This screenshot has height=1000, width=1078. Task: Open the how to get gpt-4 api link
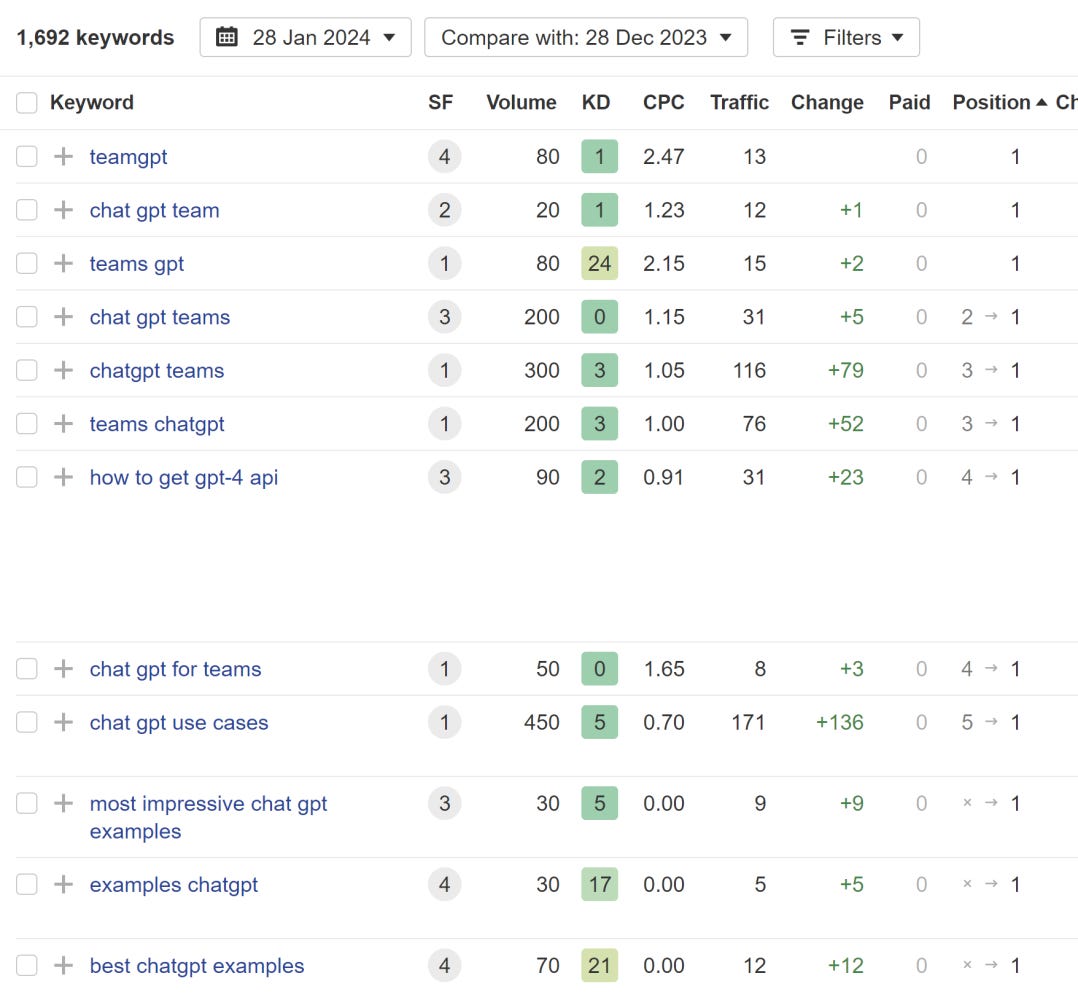pos(184,478)
